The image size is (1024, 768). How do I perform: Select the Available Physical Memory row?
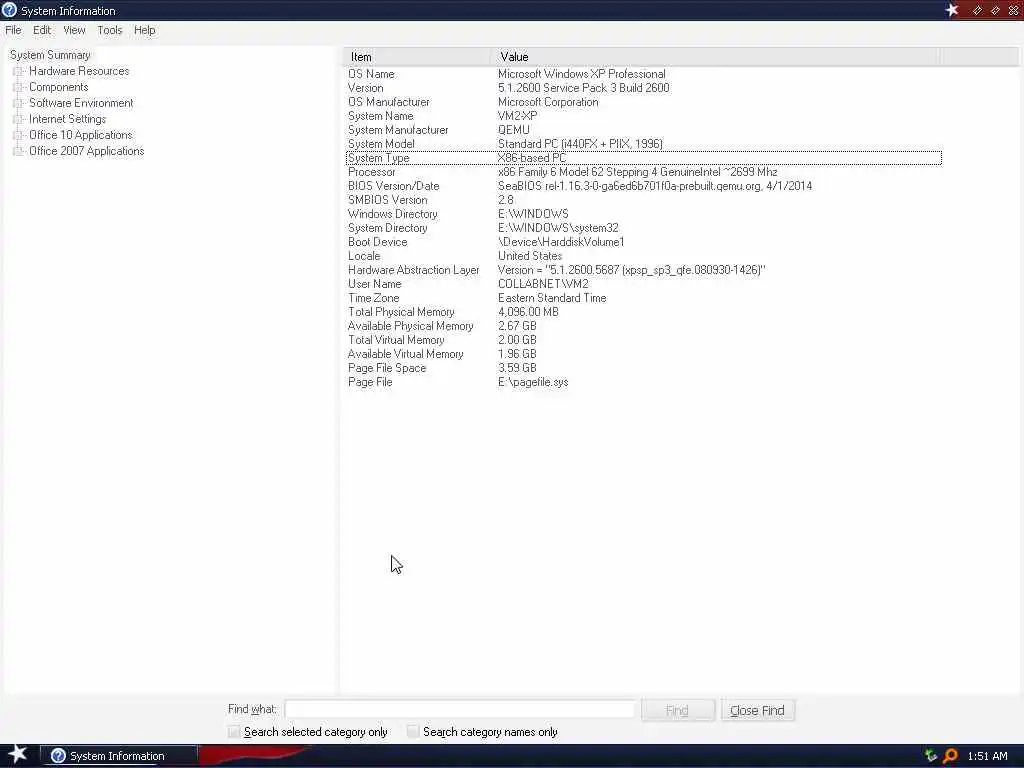[643, 326]
